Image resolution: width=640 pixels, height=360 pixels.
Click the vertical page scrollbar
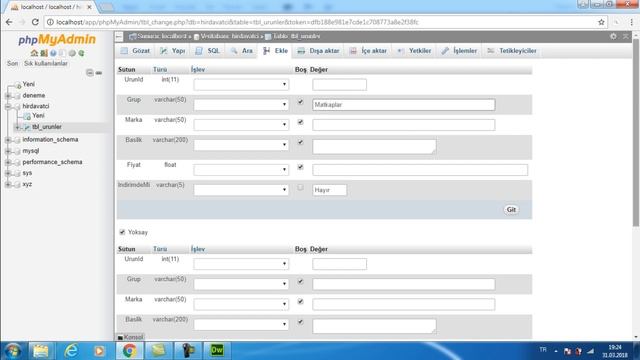click(x=636, y=133)
